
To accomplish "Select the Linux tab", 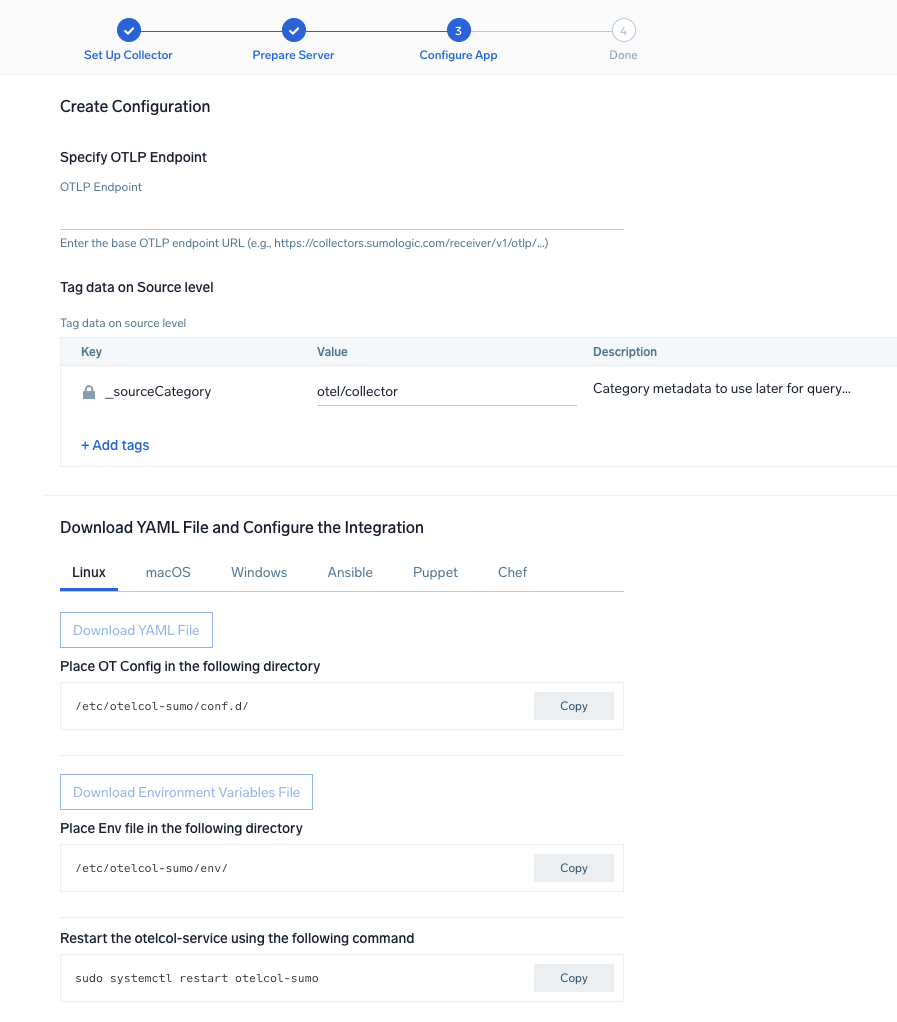I will [89, 572].
